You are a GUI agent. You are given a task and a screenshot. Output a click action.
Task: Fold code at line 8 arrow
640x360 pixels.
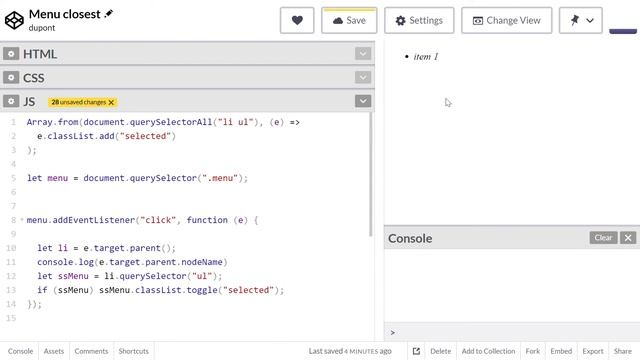click(22, 220)
